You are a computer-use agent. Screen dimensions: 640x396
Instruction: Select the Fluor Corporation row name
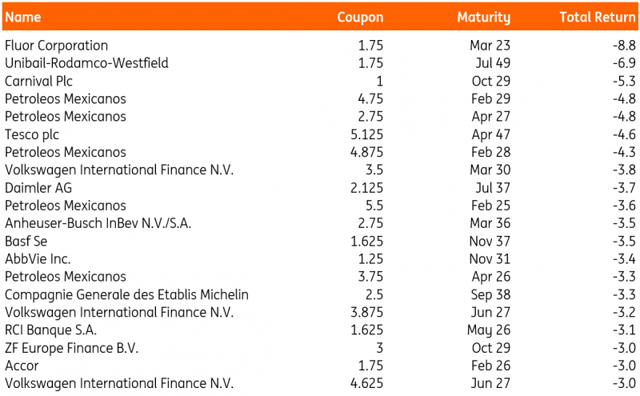56,45
